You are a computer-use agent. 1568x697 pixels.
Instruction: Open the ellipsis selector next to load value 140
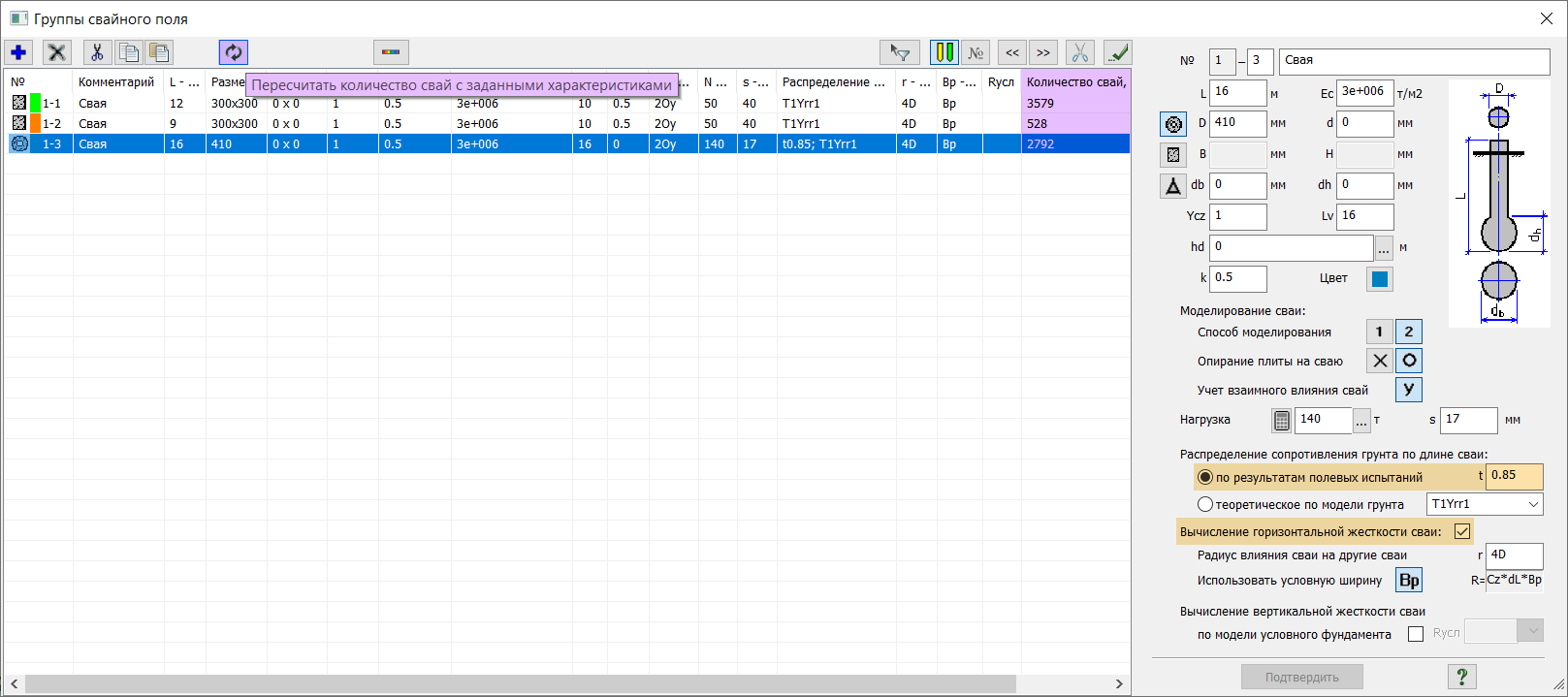[x=1361, y=420]
